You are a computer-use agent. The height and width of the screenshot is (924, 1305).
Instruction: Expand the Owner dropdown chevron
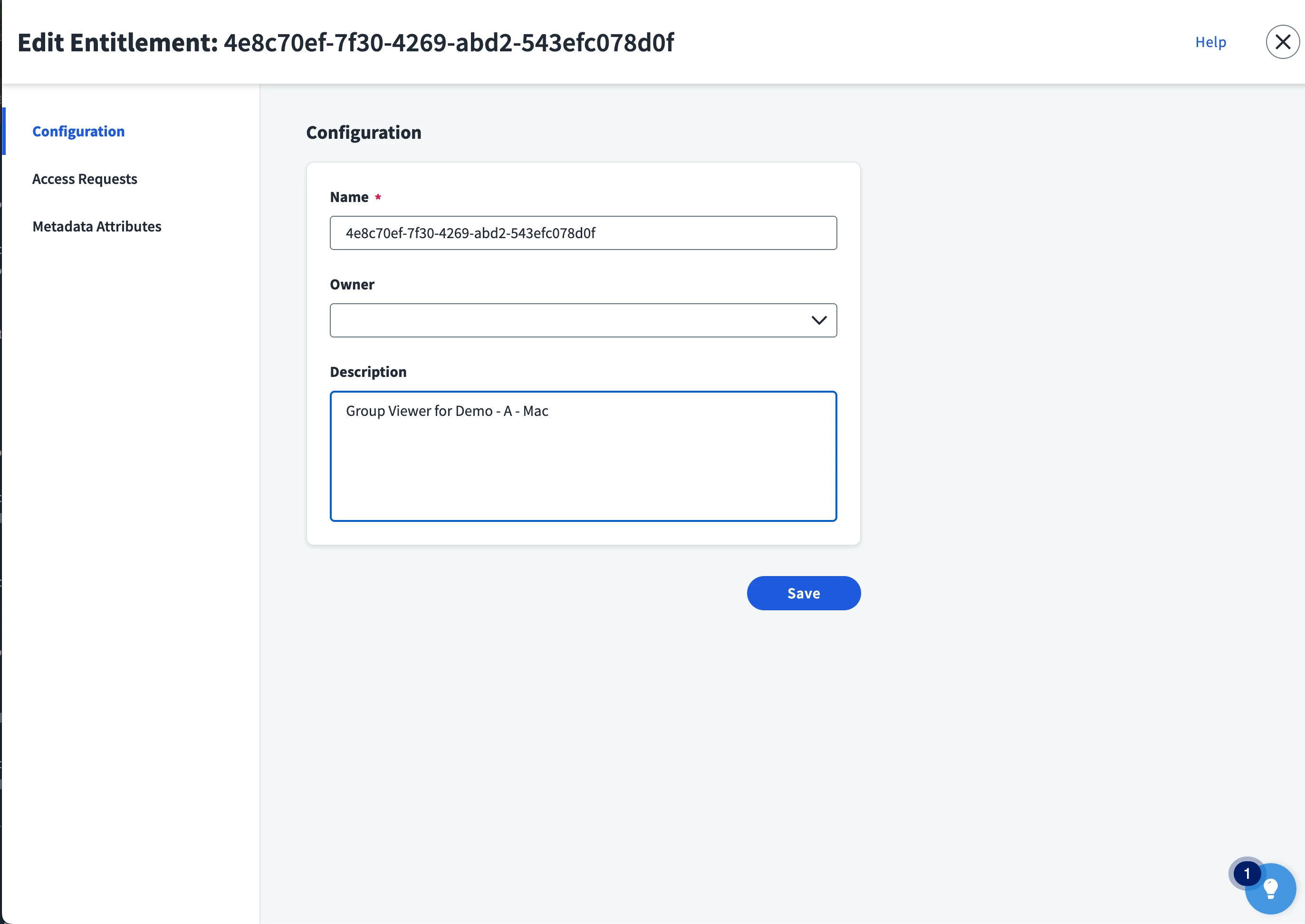(819, 320)
